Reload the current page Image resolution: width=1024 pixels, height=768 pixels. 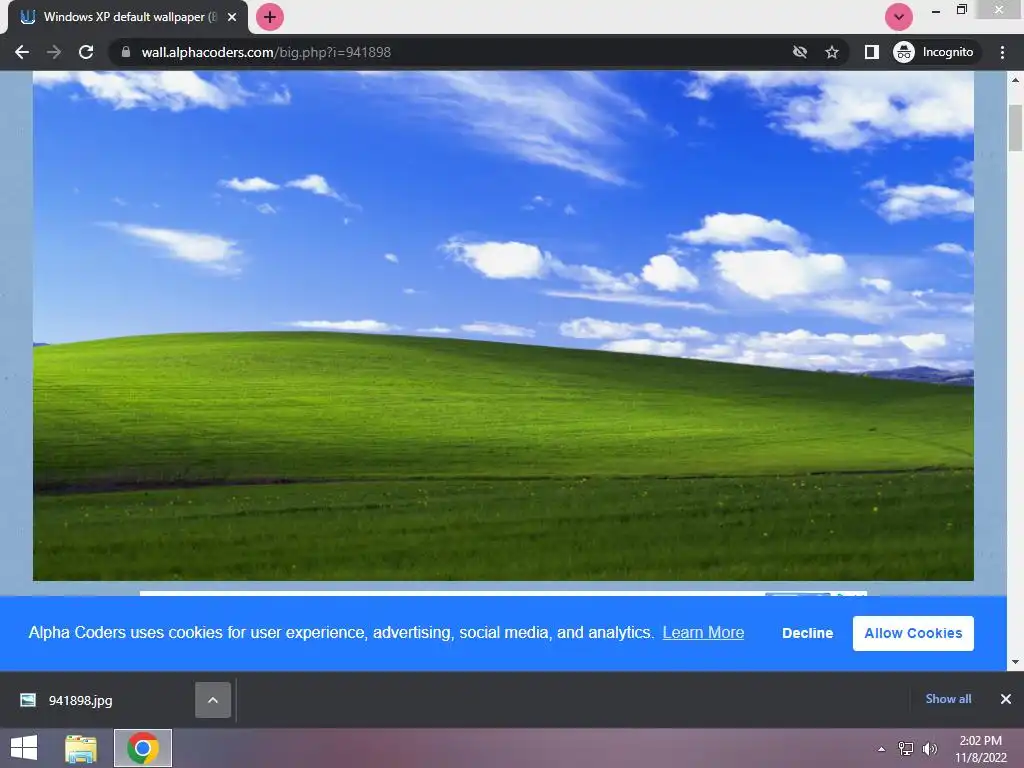pyautogui.click(x=86, y=52)
